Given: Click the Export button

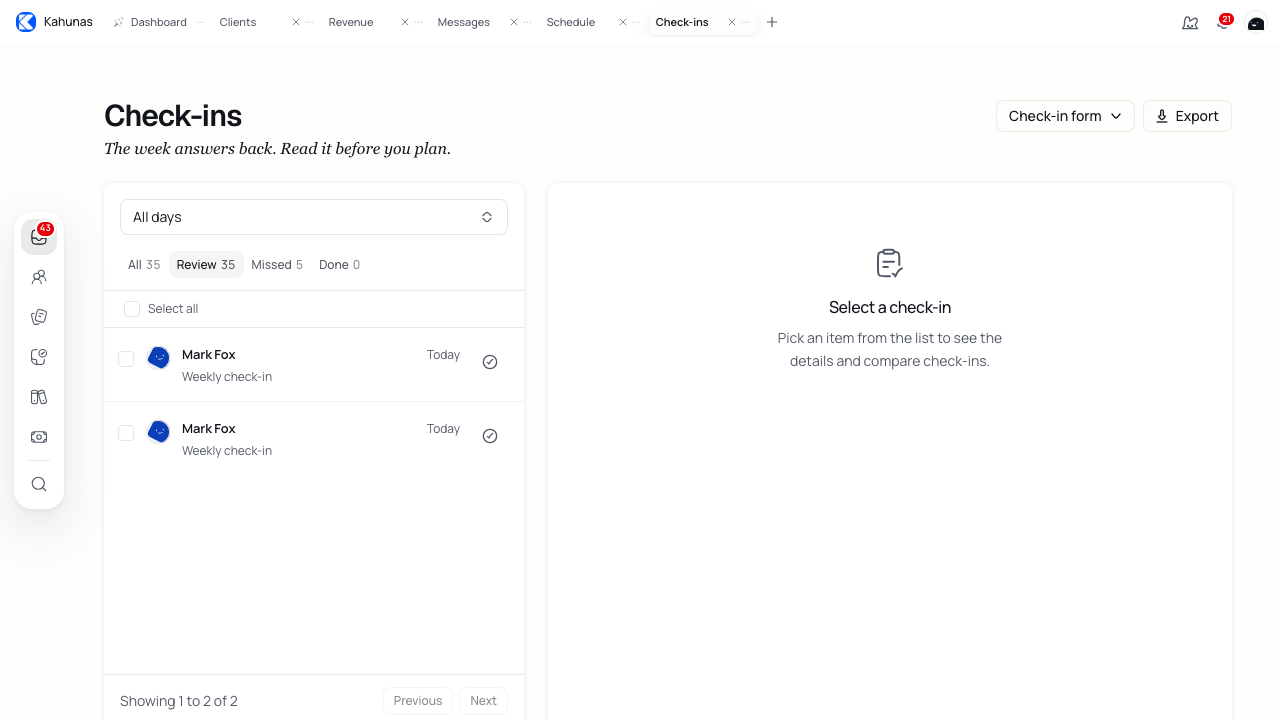Looking at the screenshot, I should (1187, 116).
